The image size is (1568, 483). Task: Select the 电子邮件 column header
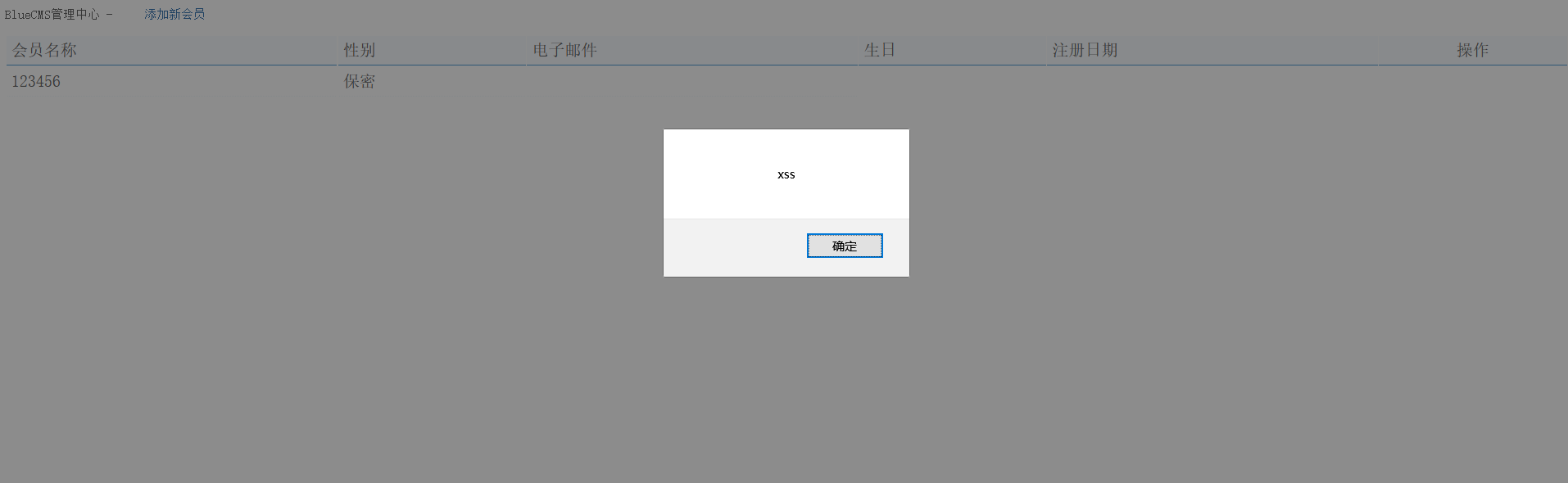564,50
